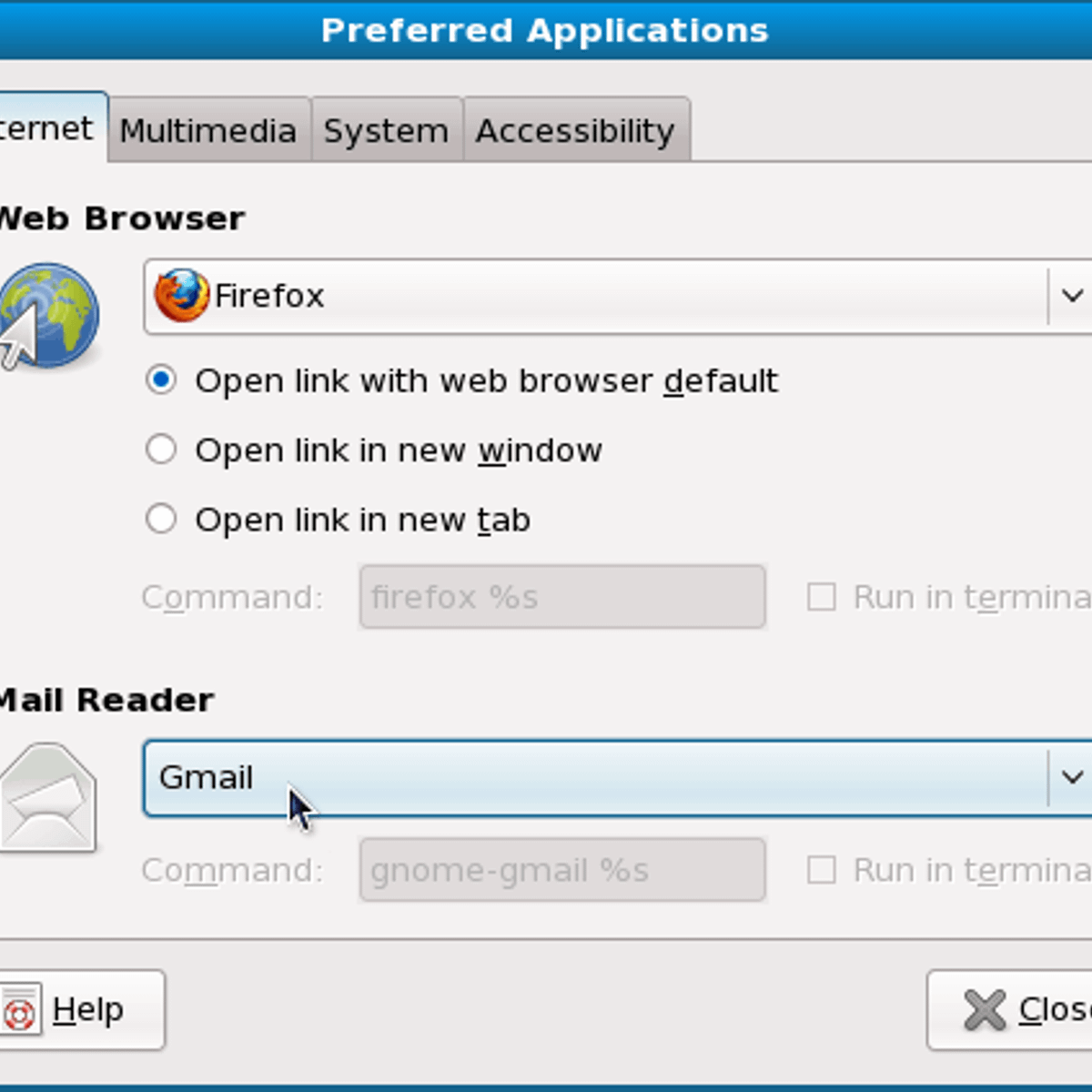Click the lifebuoy Help icon
Image resolution: width=1092 pixels, height=1092 pixels.
pyautogui.click(x=20, y=1010)
